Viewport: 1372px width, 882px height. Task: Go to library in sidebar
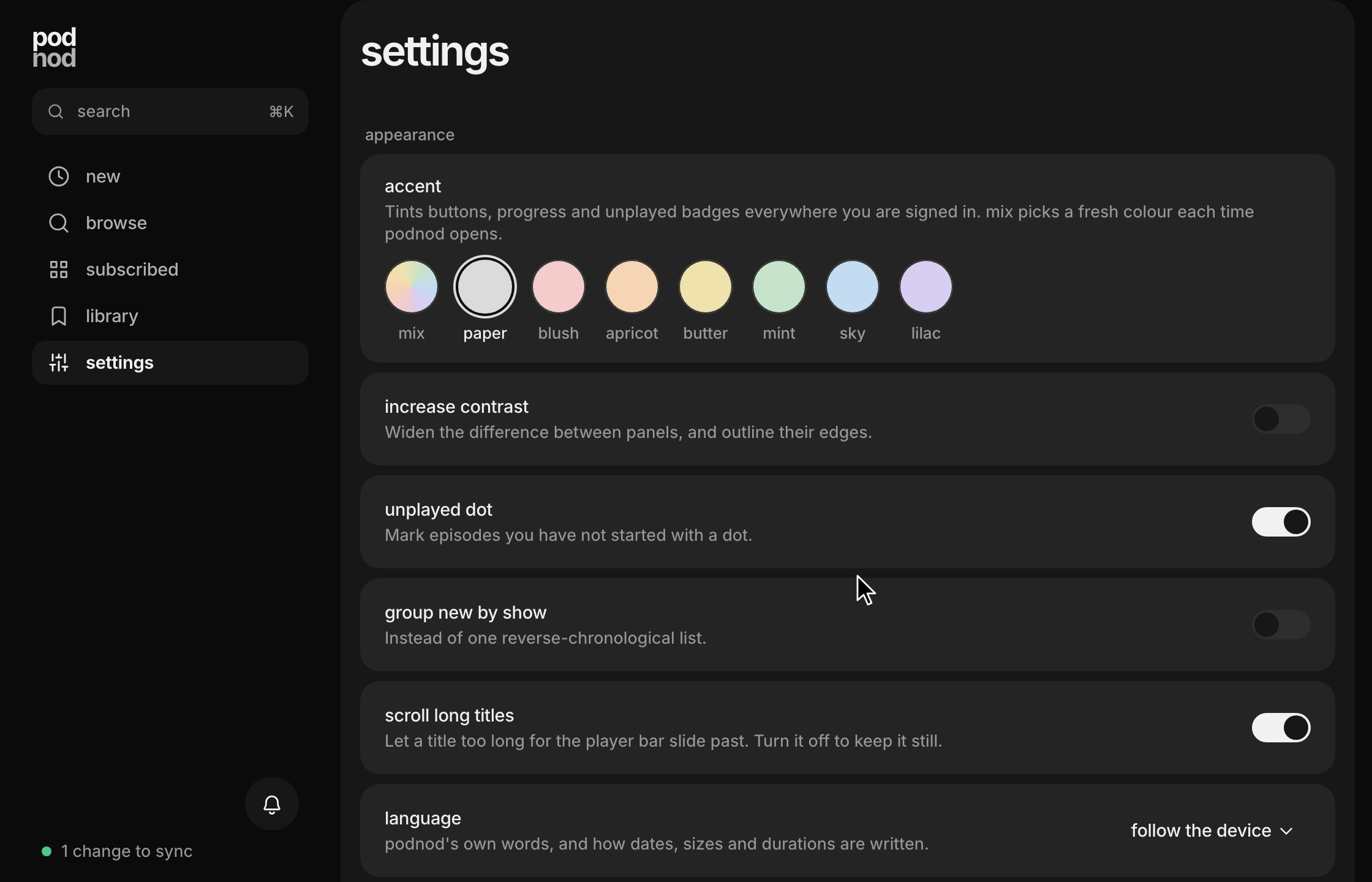(170, 316)
